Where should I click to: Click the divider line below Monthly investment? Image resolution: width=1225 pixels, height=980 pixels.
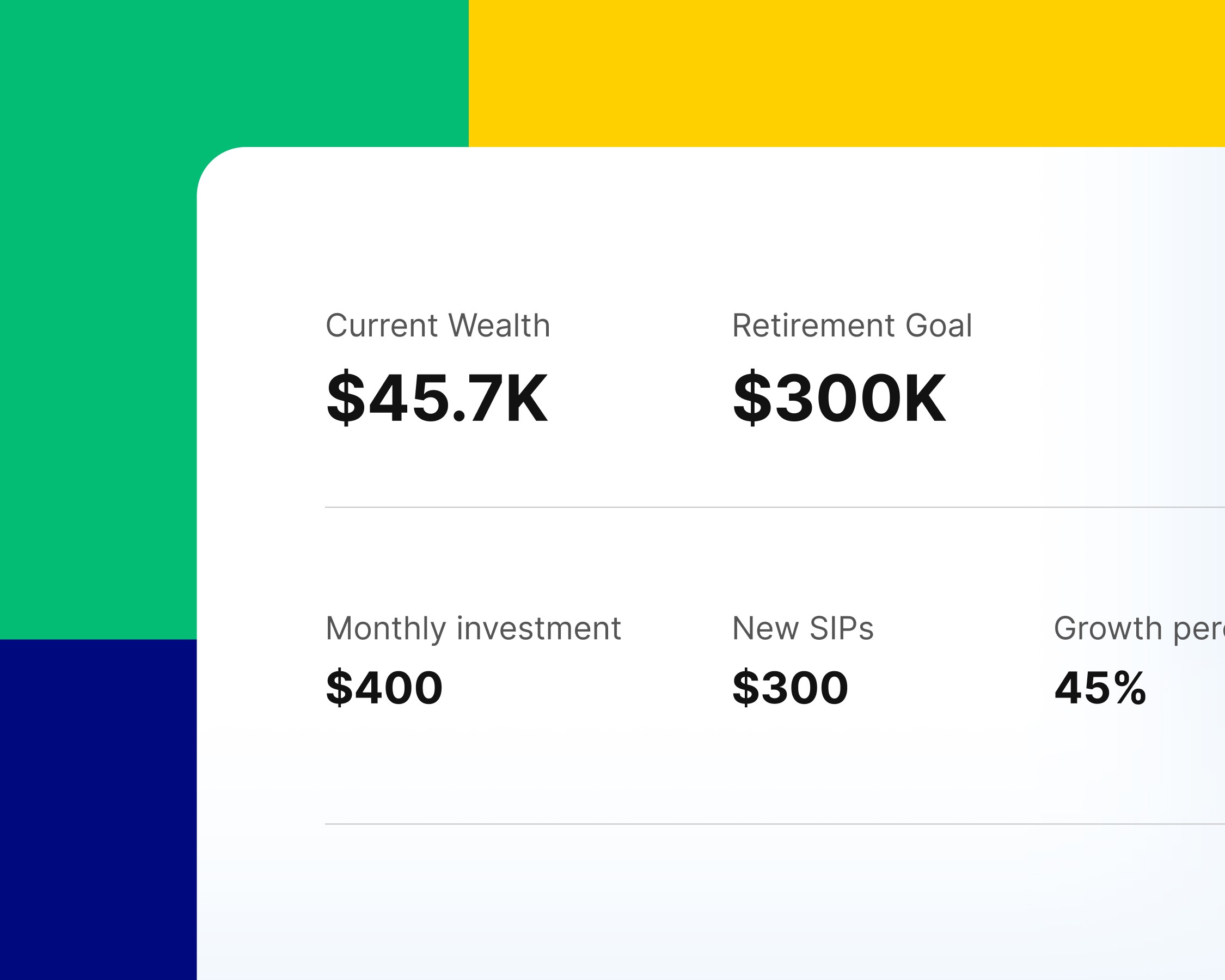(x=775, y=824)
